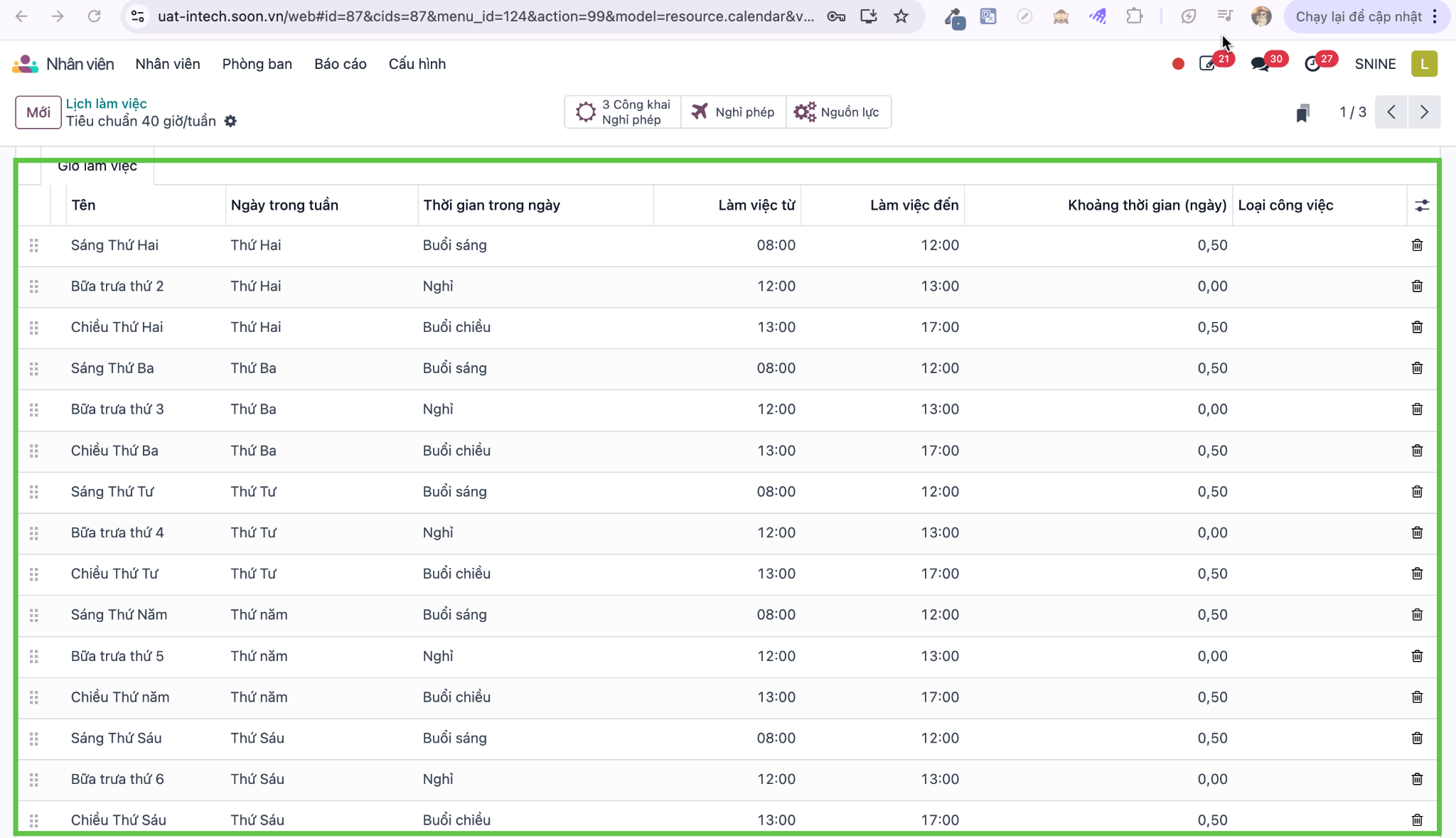
Task: Open Nghỉ phép smart button
Action: pyautogui.click(x=733, y=112)
